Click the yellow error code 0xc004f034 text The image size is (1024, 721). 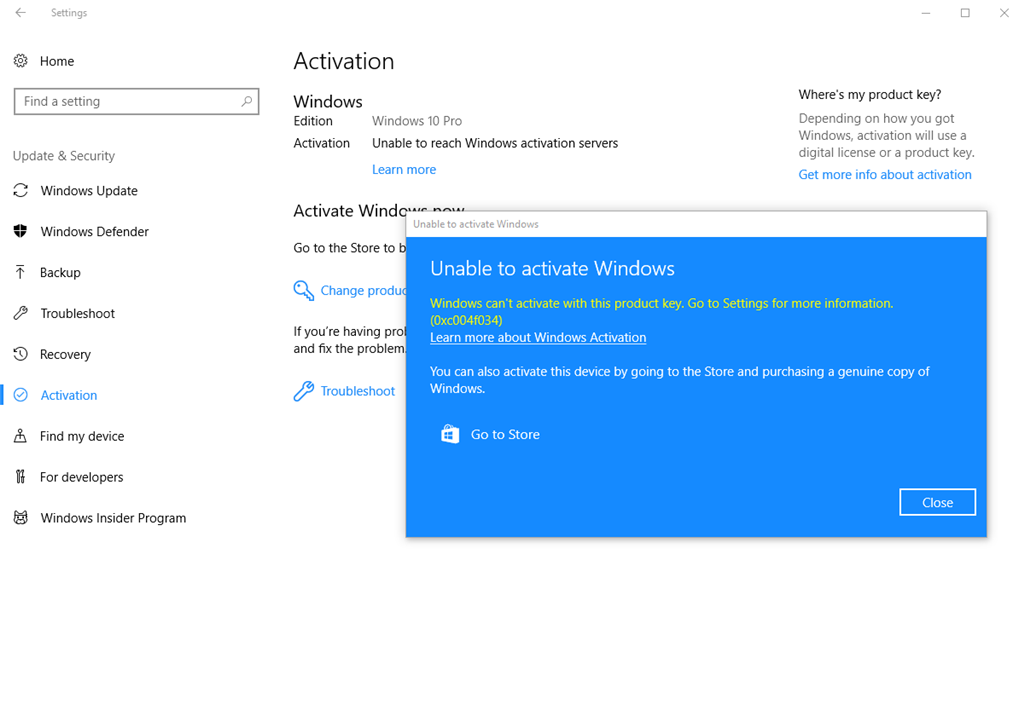466,320
